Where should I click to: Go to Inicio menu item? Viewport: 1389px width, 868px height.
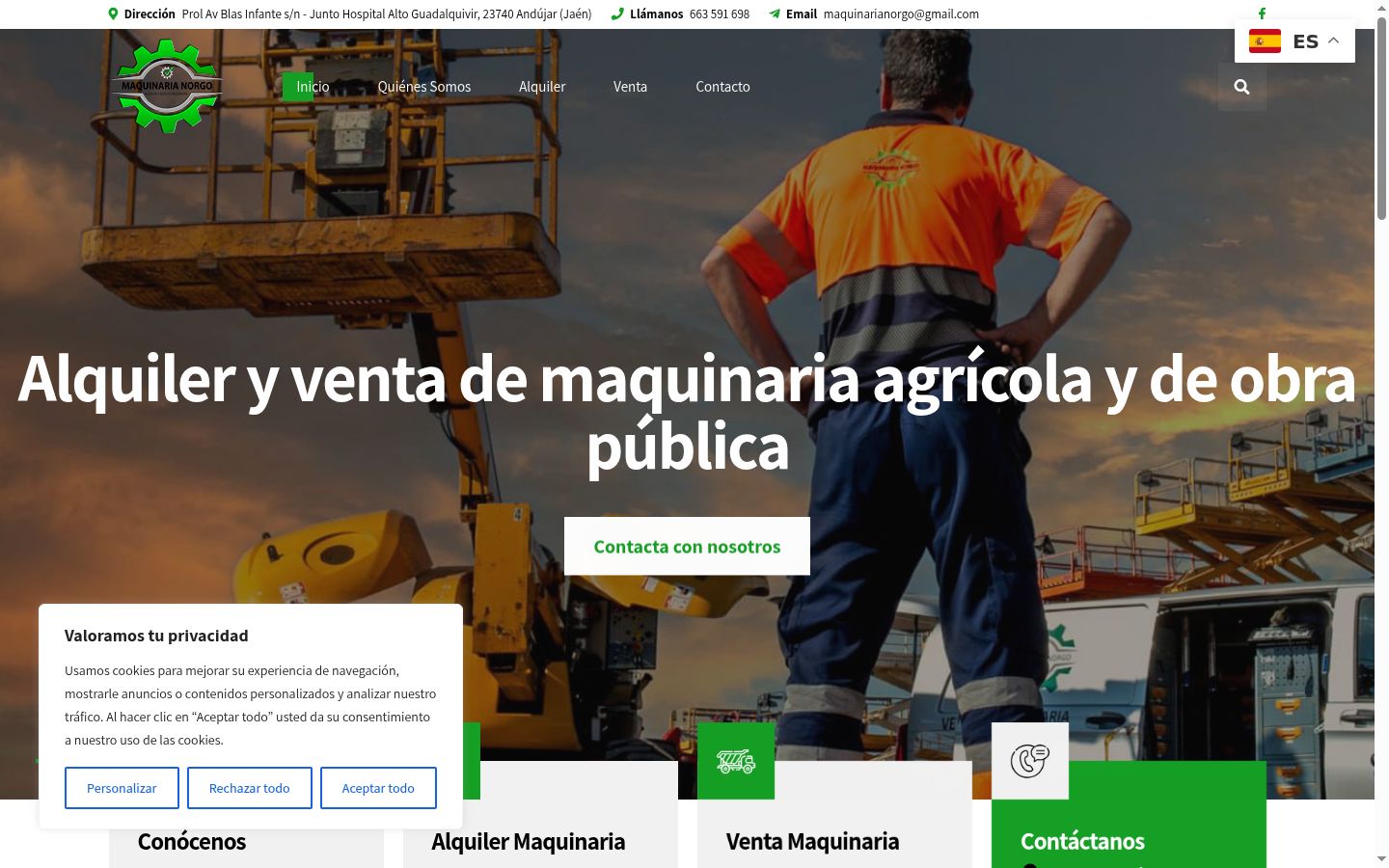click(x=313, y=87)
